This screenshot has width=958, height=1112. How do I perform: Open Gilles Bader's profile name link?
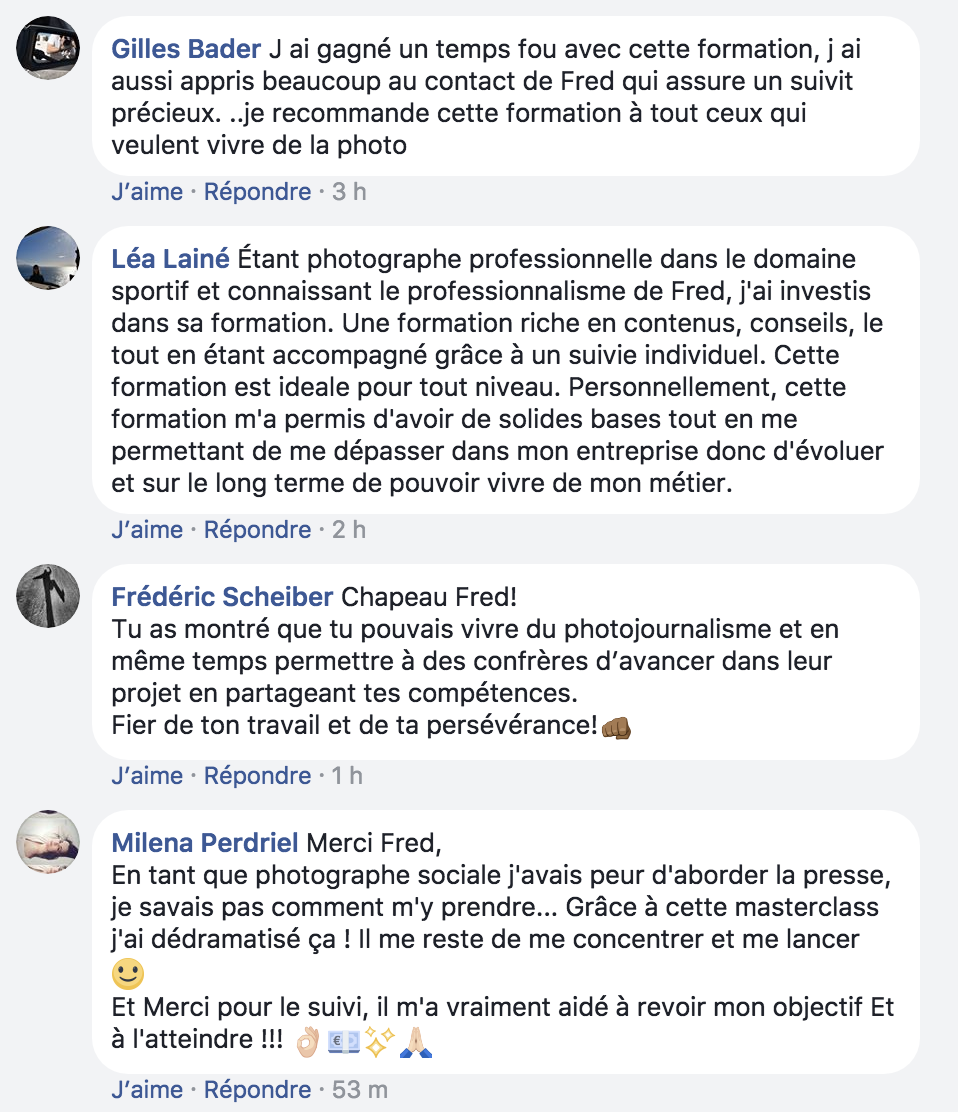click(x=186, y=49)
